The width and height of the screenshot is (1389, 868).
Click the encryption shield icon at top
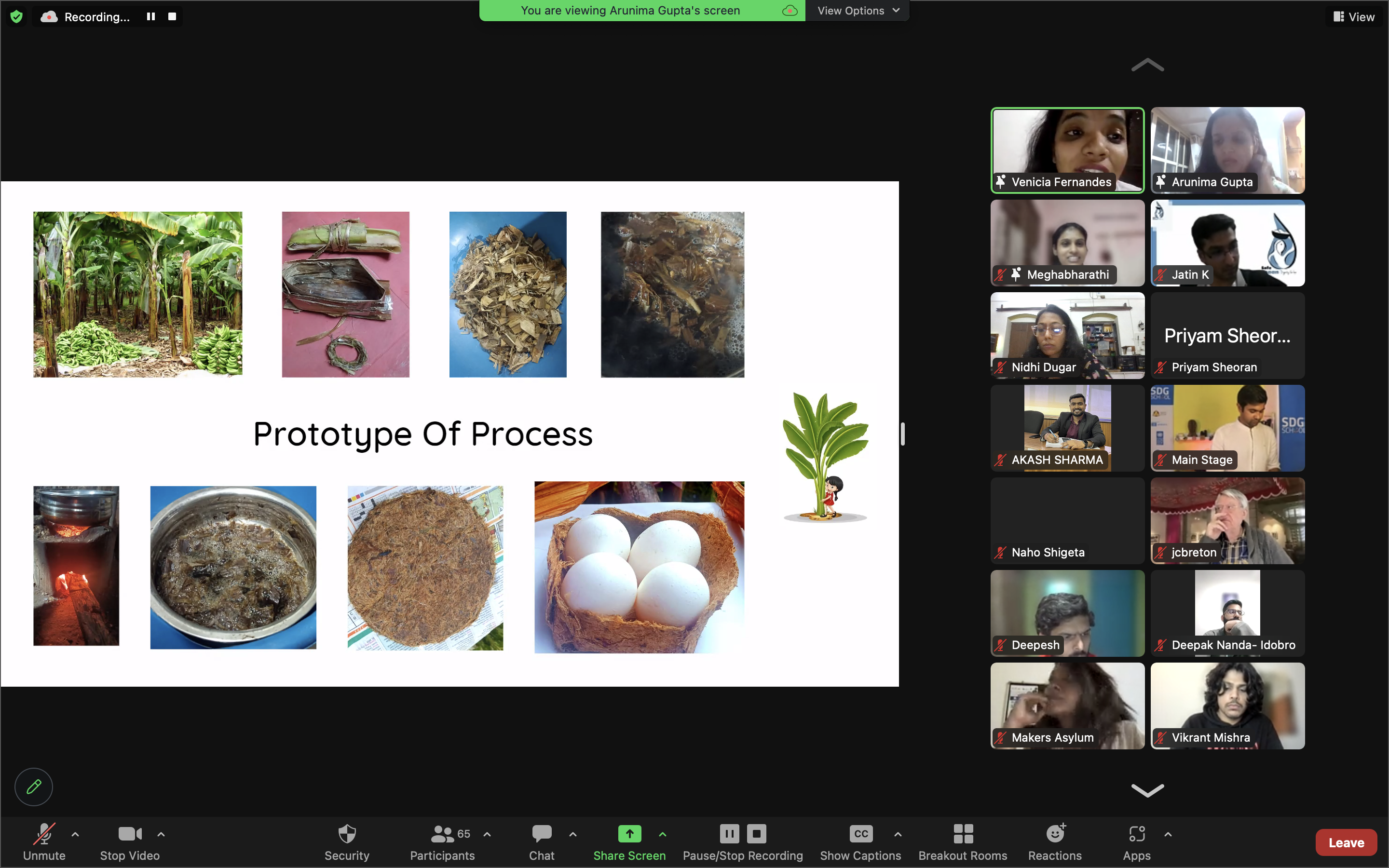click(x=17, y=17)
